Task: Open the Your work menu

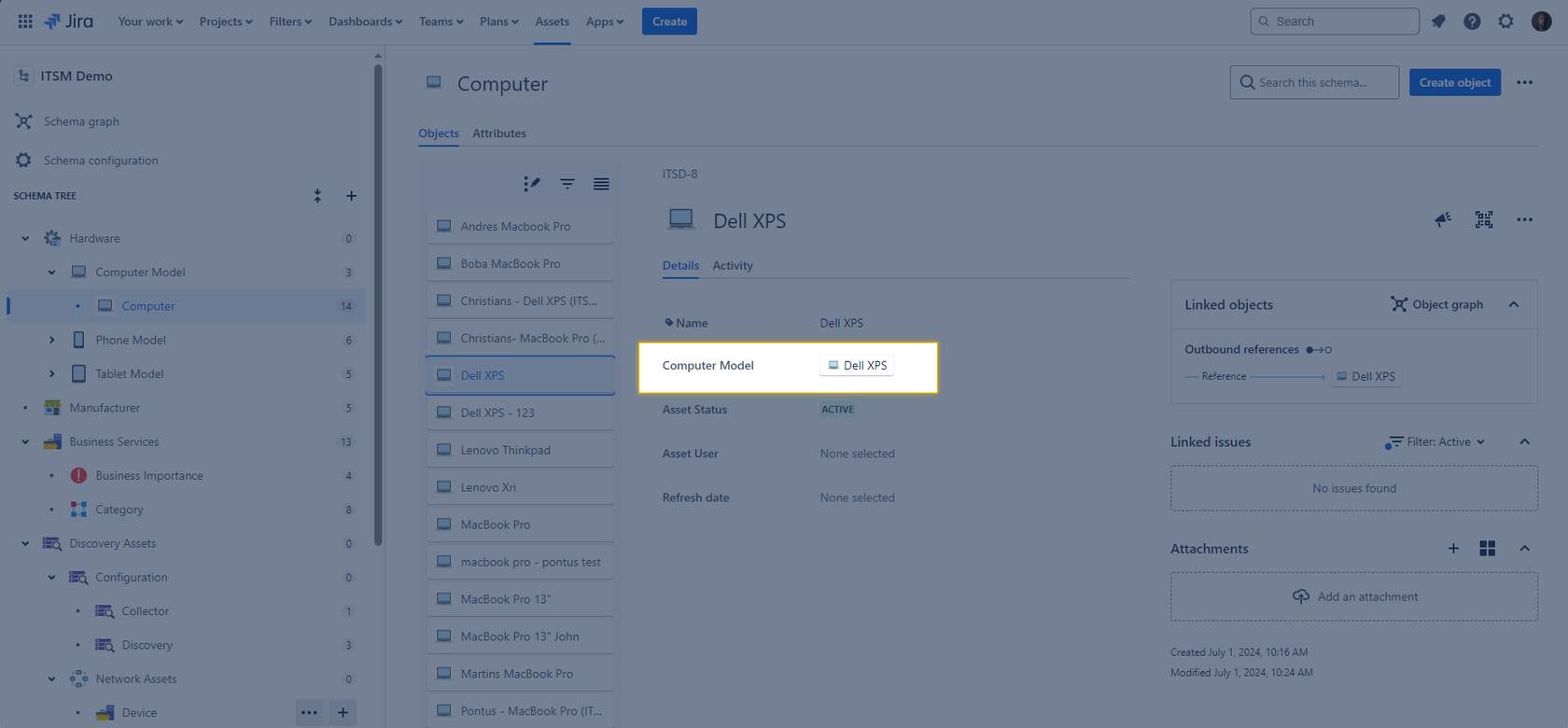Action: click(150, 21)
